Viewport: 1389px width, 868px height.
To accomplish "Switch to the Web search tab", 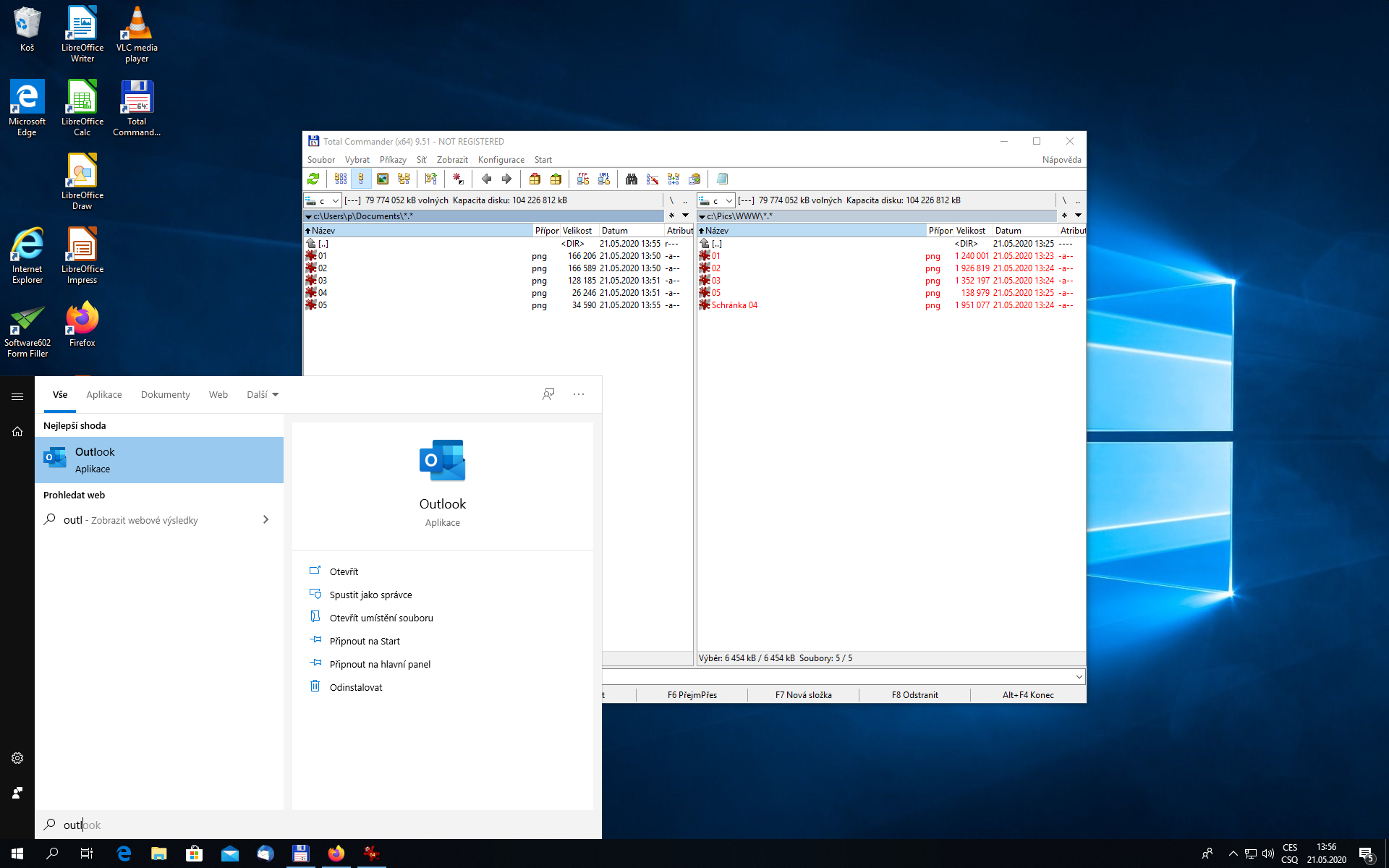I will coord(218,394).
